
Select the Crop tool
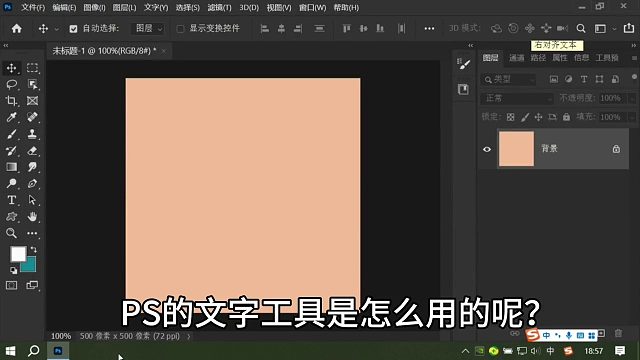(x=11, y=101)
